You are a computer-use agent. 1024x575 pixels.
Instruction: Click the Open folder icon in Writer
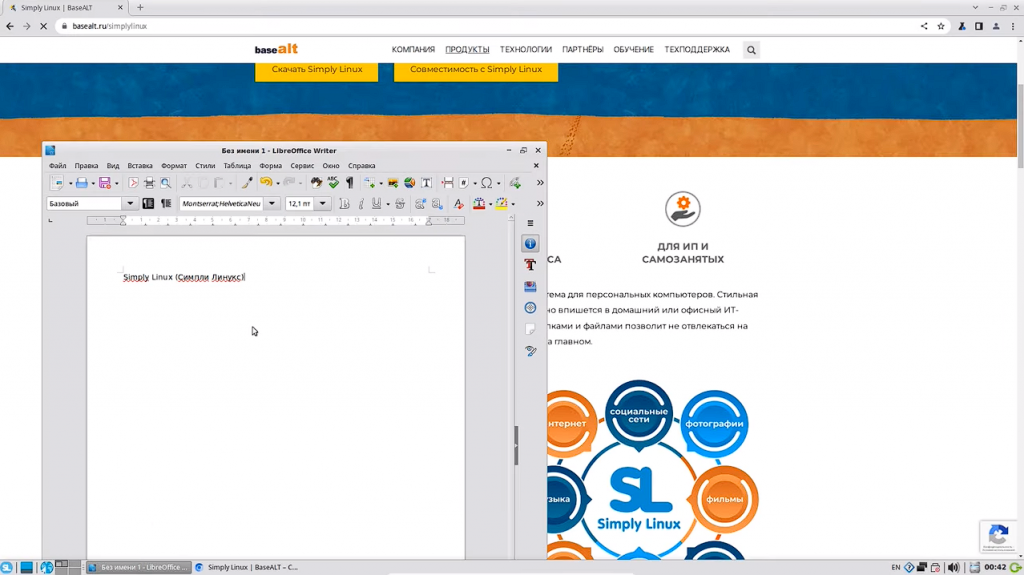[81, 183]
